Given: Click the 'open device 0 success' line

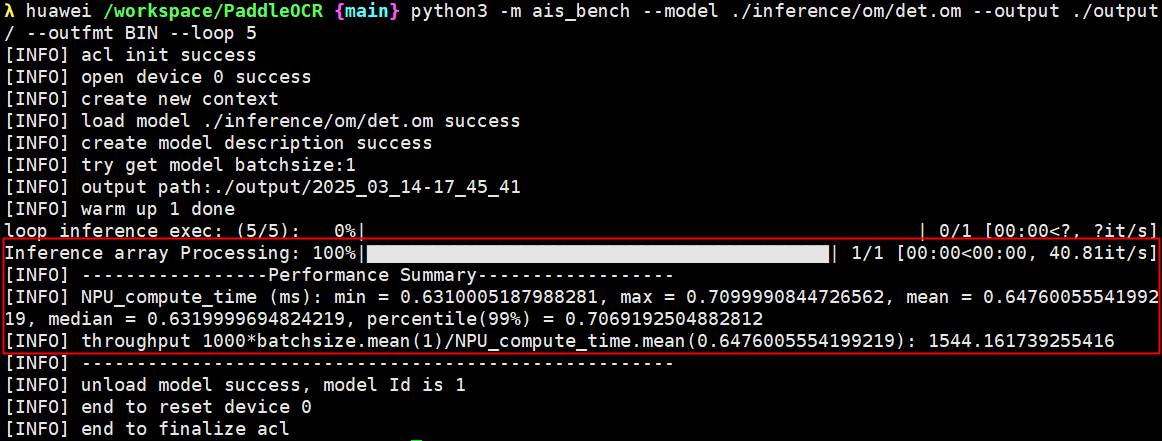Looking at the screenshot, I should click(195, 77).
